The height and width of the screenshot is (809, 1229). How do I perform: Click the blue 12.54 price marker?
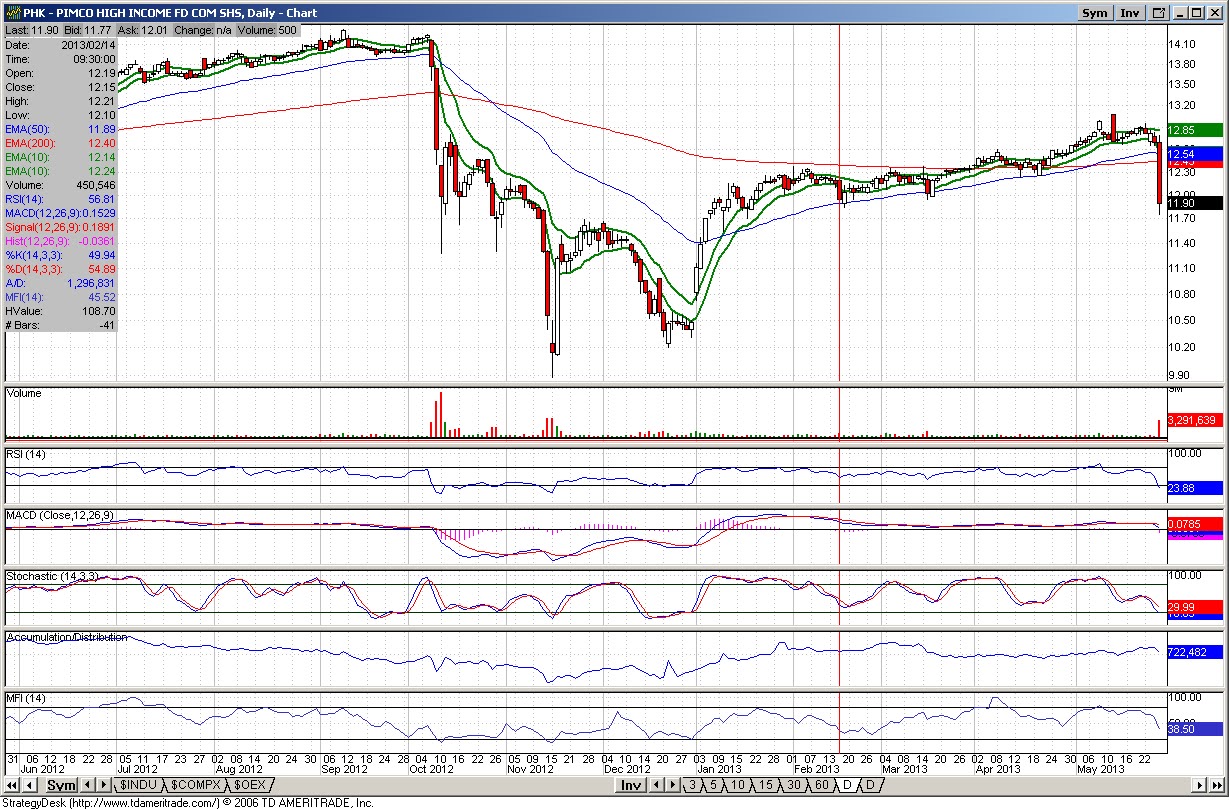tap(1195, 154)
